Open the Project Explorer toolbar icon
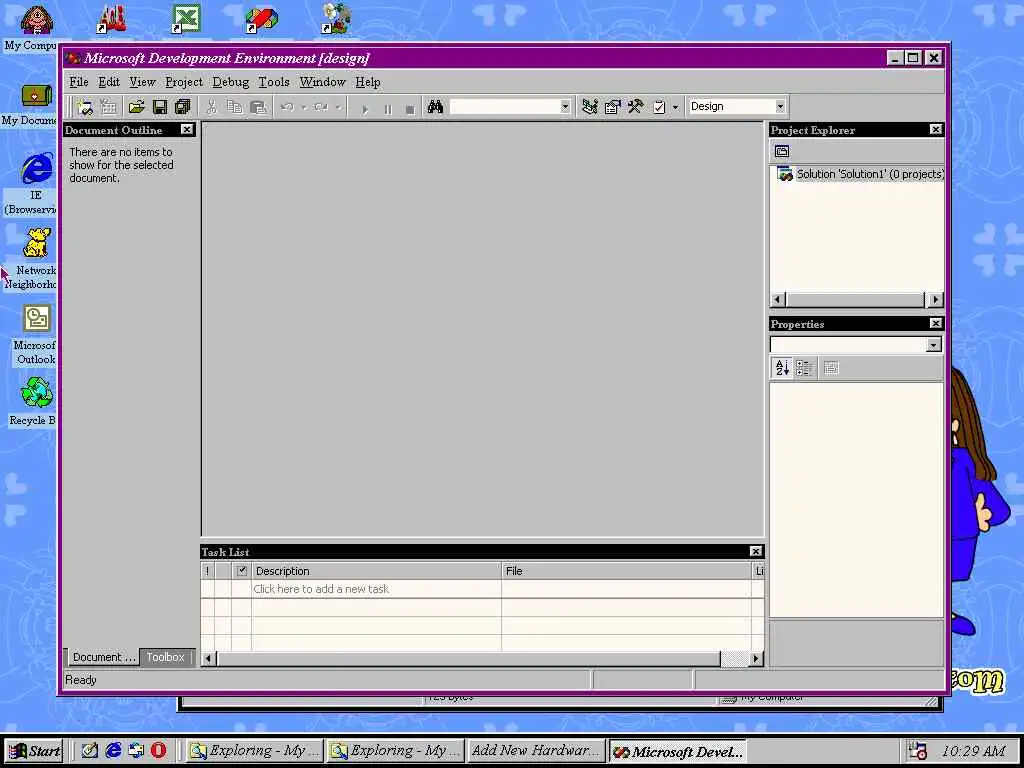This screenshot has height=768, width=1024. [590, 107]
